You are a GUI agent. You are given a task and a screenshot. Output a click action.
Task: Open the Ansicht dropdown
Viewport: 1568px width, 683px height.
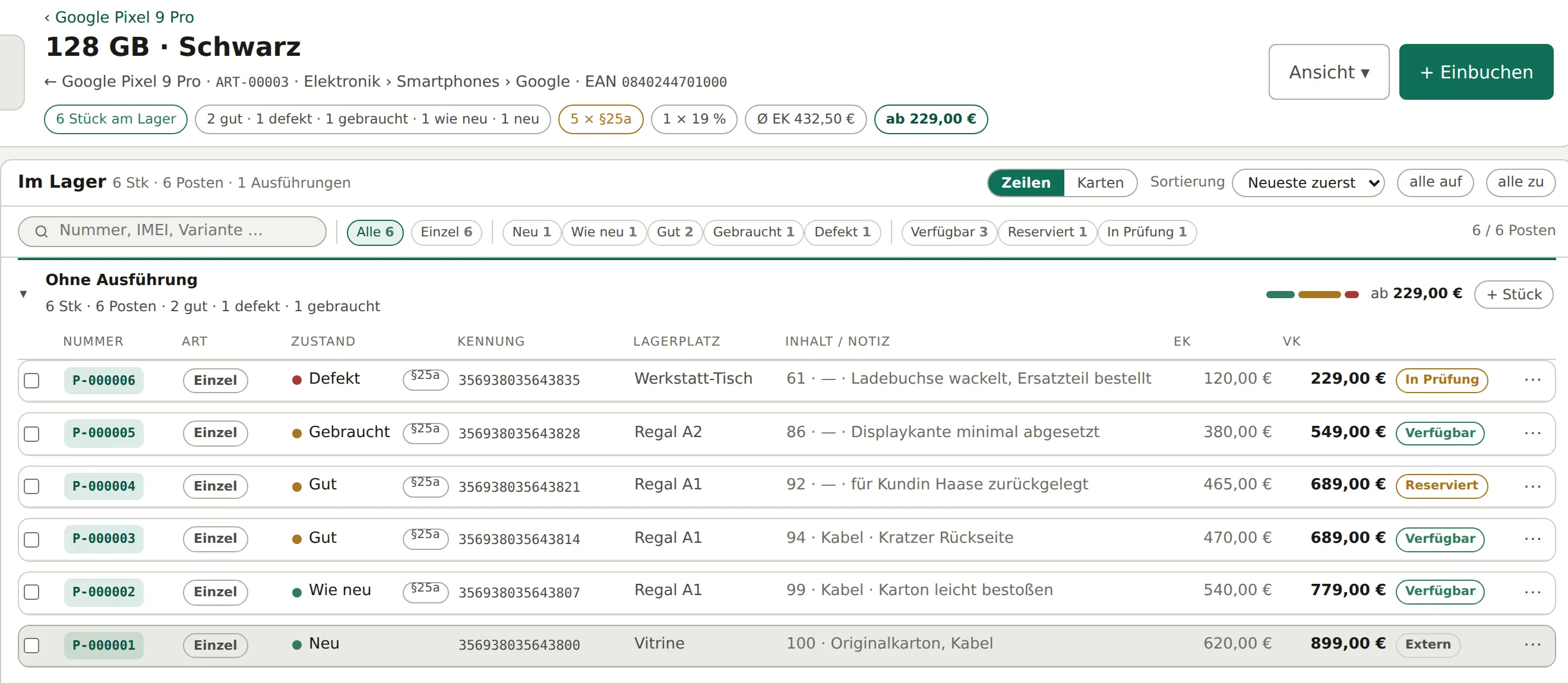coord(1328,72)
